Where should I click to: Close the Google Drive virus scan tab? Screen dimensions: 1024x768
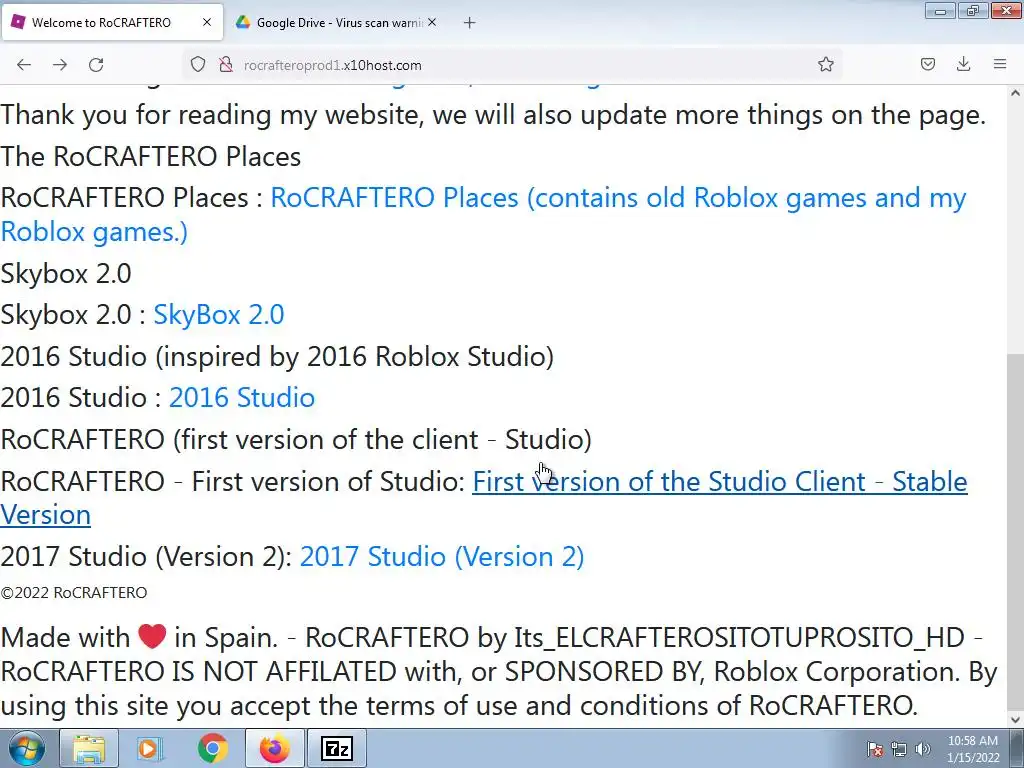pos(432,22)
